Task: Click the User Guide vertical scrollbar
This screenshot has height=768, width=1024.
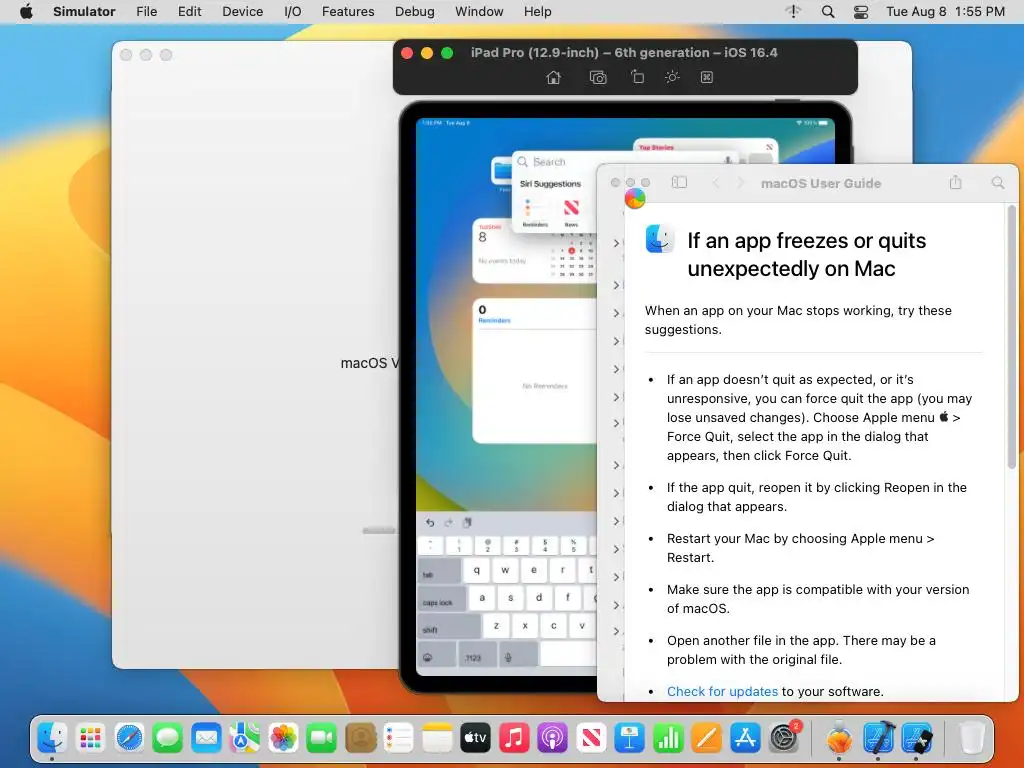Action: pos(1012,337)
